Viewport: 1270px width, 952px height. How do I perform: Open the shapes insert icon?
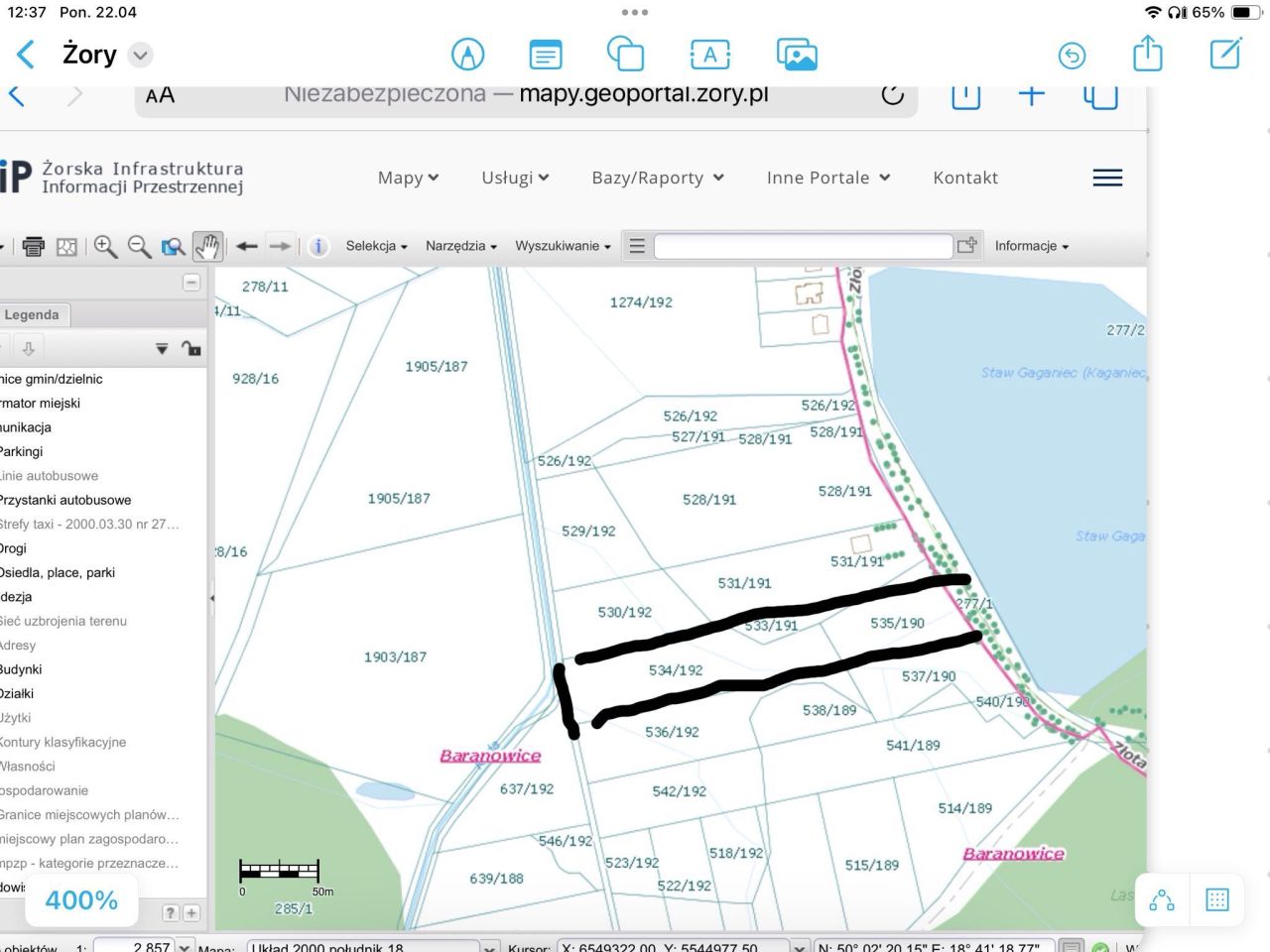click(x=625, y=55)
